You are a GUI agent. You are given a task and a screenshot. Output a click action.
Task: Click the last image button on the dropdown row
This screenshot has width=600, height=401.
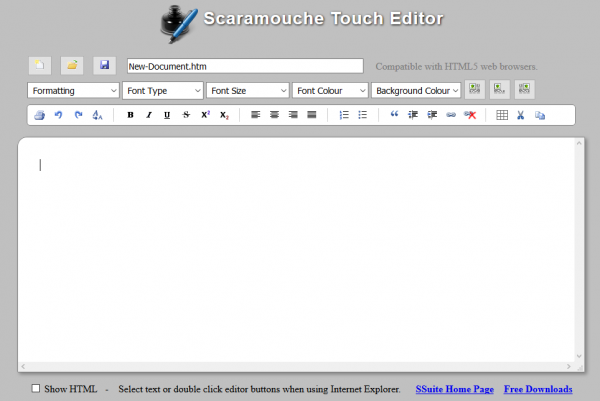pyautogui.click(x=524, y=90)
